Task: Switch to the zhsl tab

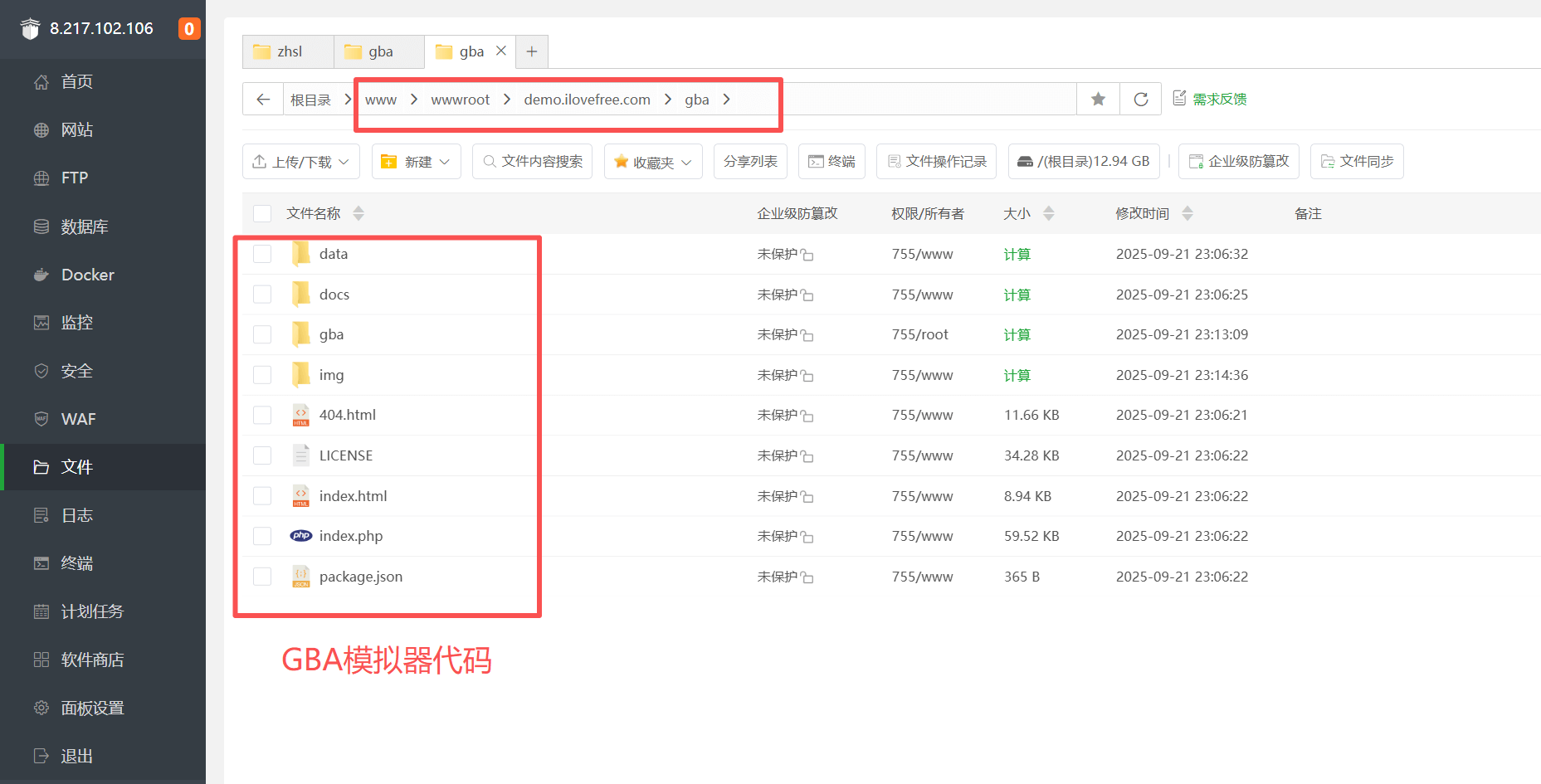Action: point(287,51)
